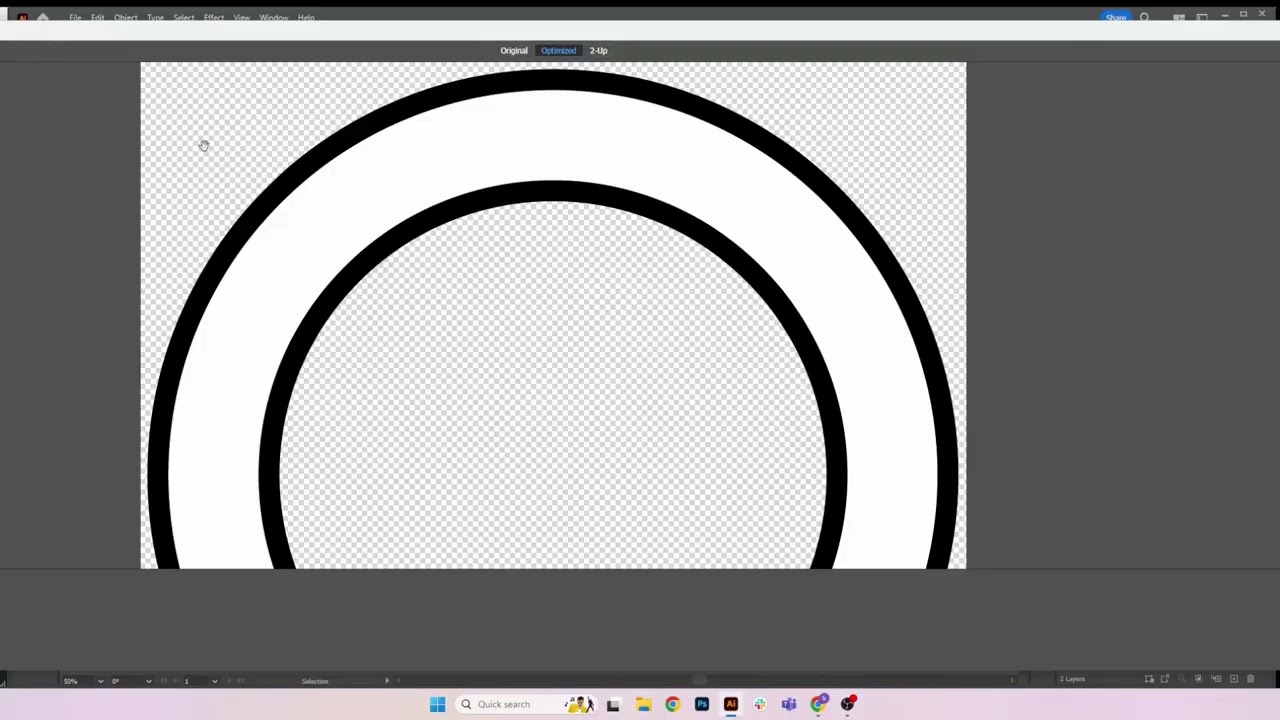Go to last artboard button

(x=240, y=681)
